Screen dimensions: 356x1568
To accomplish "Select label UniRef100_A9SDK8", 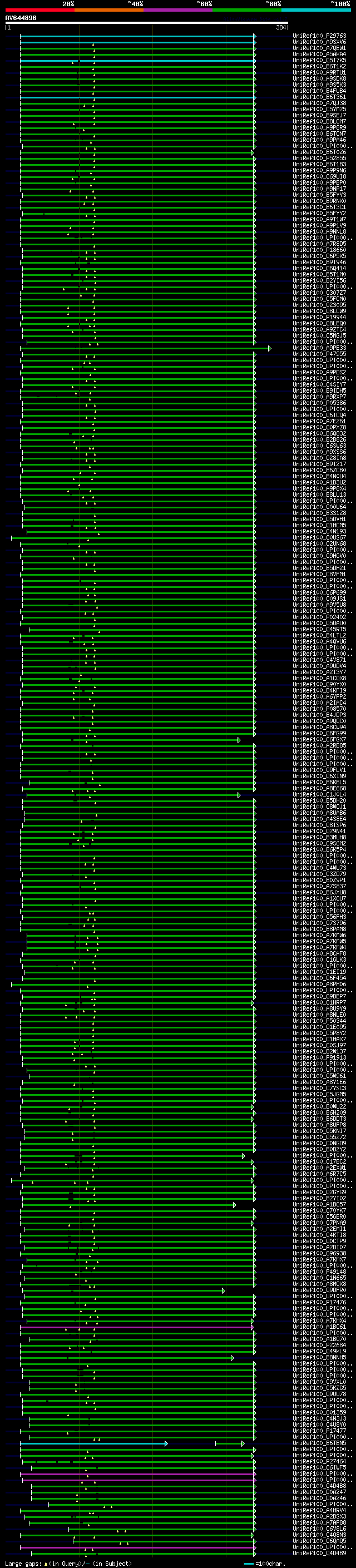I will (x=319, y=79).
